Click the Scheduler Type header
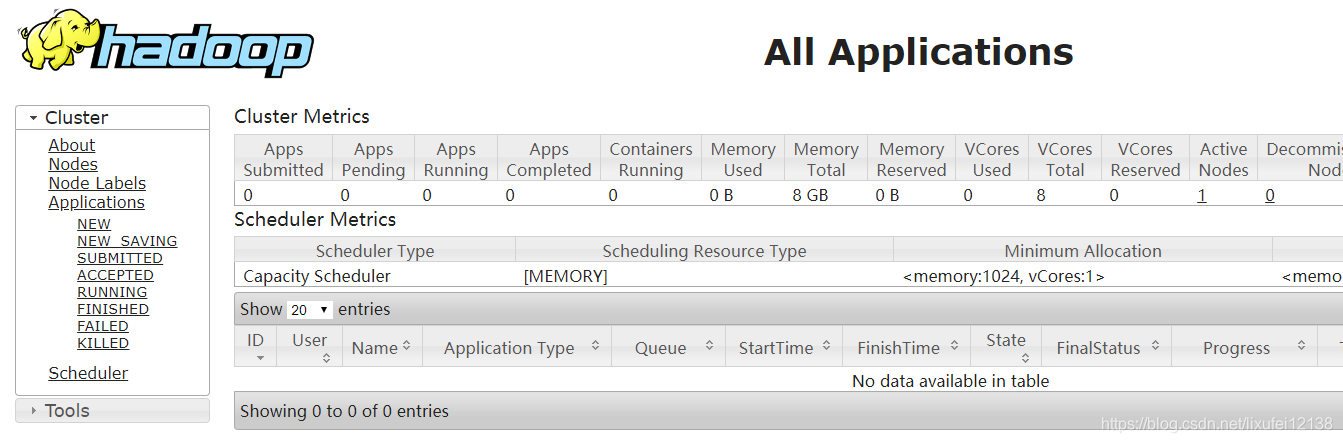Viewport: 1343px width, 443px height. 375,251
